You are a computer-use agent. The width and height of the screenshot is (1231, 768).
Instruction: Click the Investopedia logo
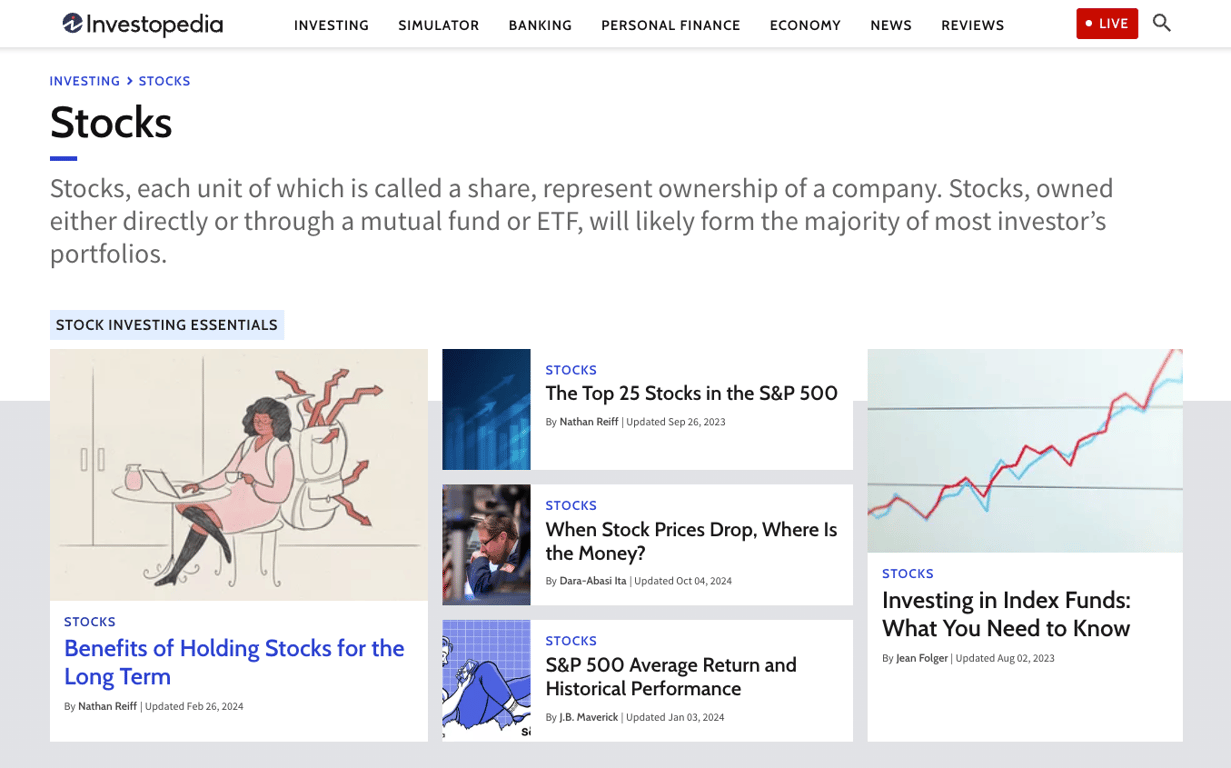pyautogui.click(x=142, y=24)
